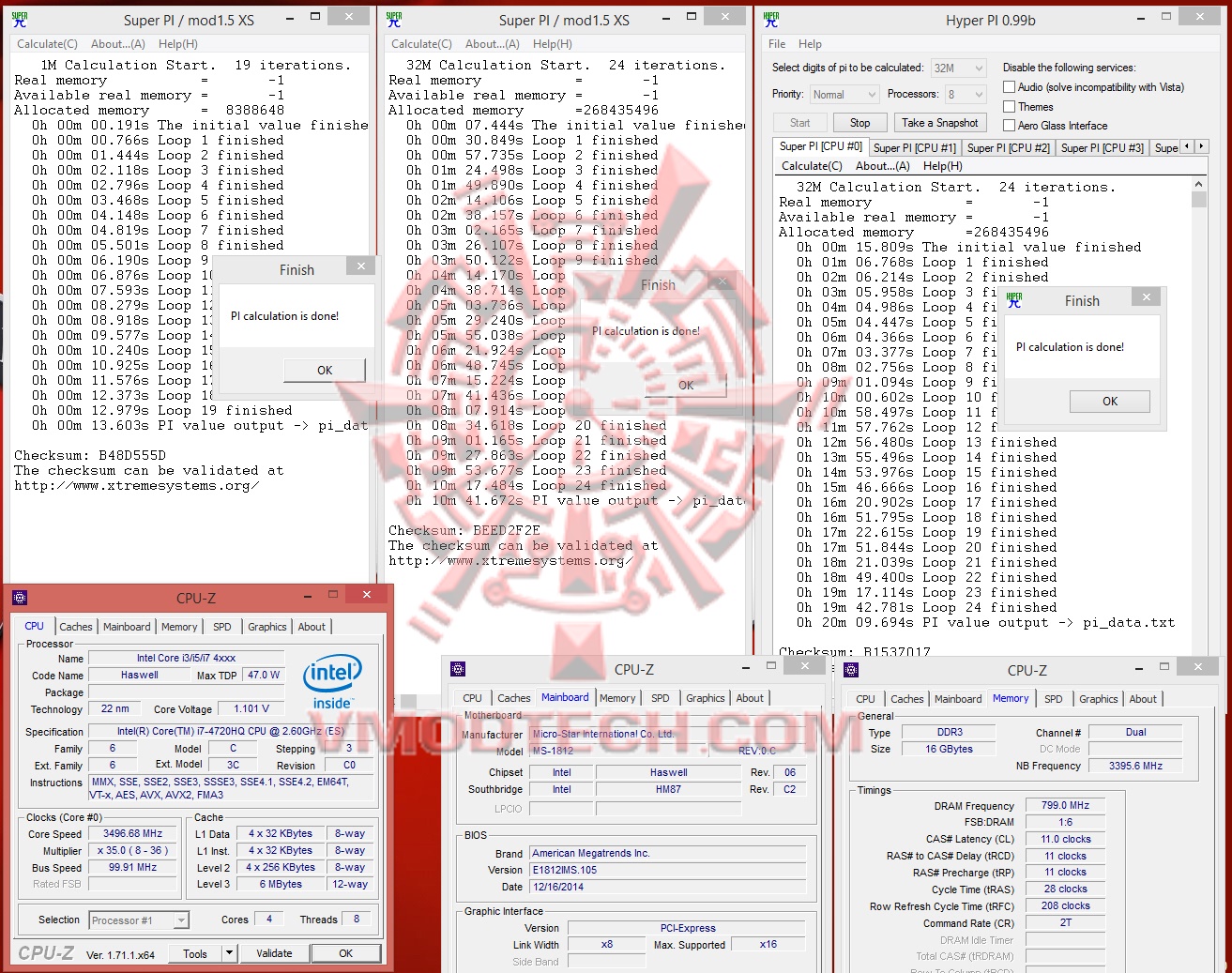The width and height of the screenshot is (1232, 973).
Task: Click the Hyper PI icon in its Finish dialog
Action: click(x=1014, y=300)
